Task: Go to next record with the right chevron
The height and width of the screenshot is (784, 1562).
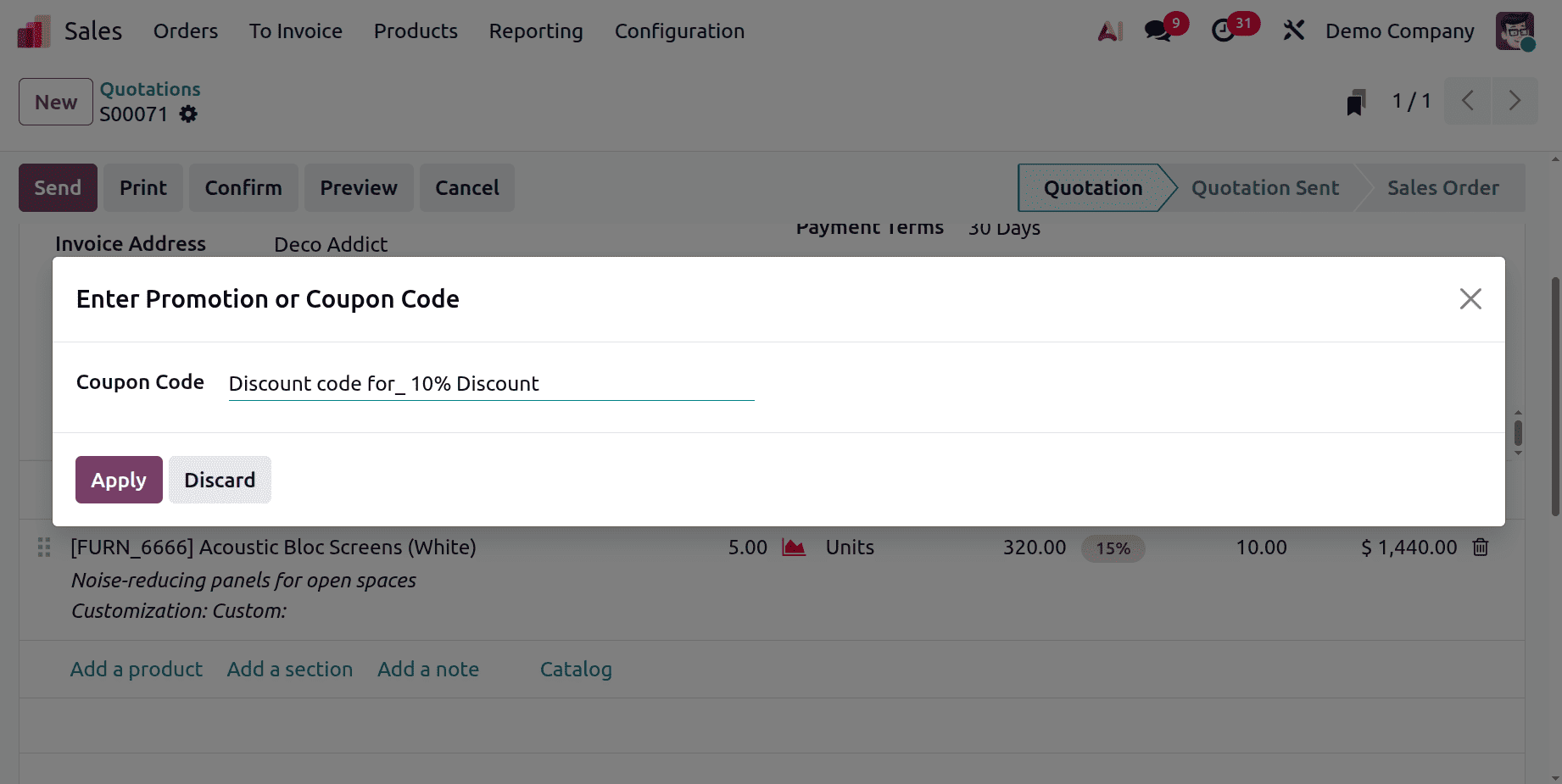Action: point(1515,101)
